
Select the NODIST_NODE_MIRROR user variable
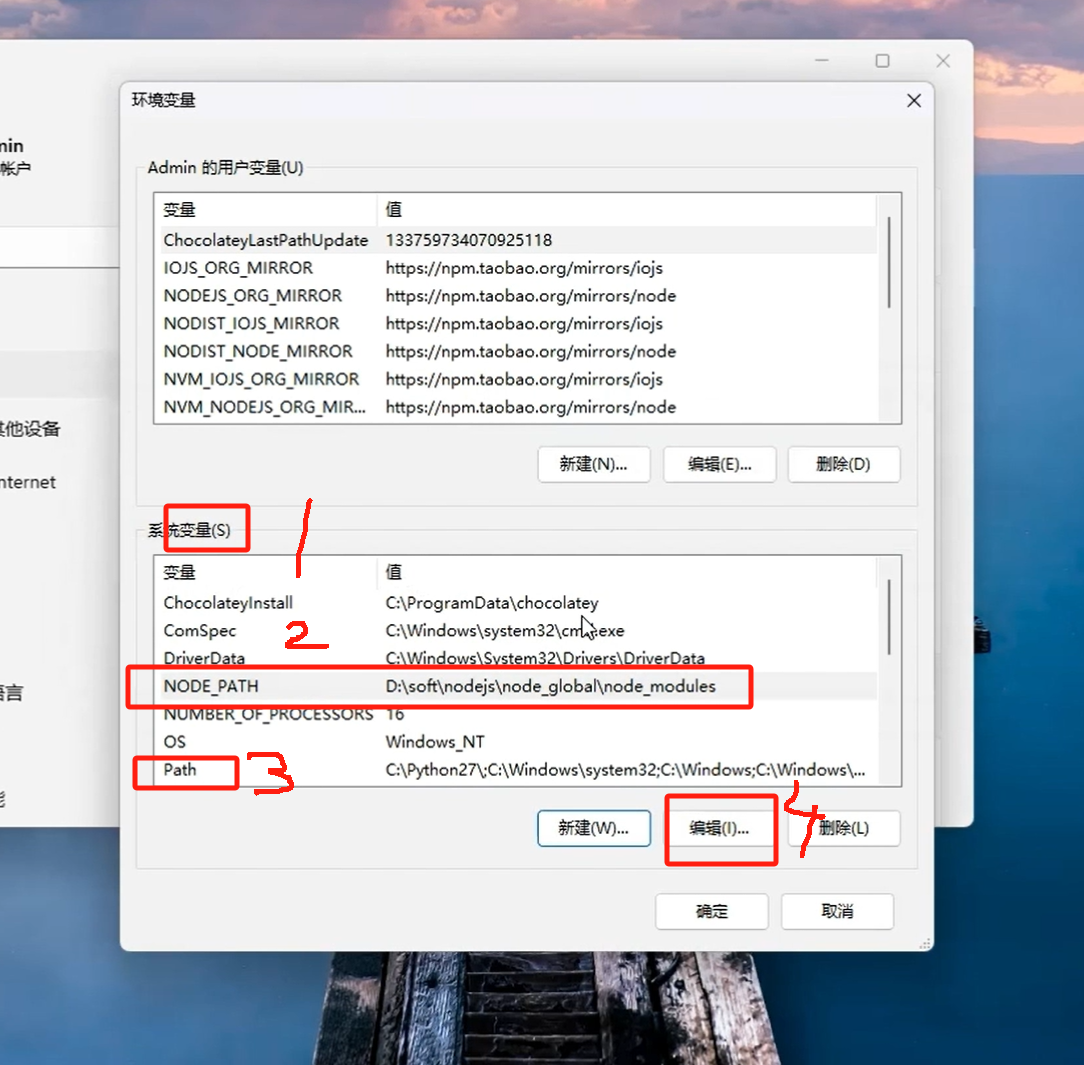(518, 351)
